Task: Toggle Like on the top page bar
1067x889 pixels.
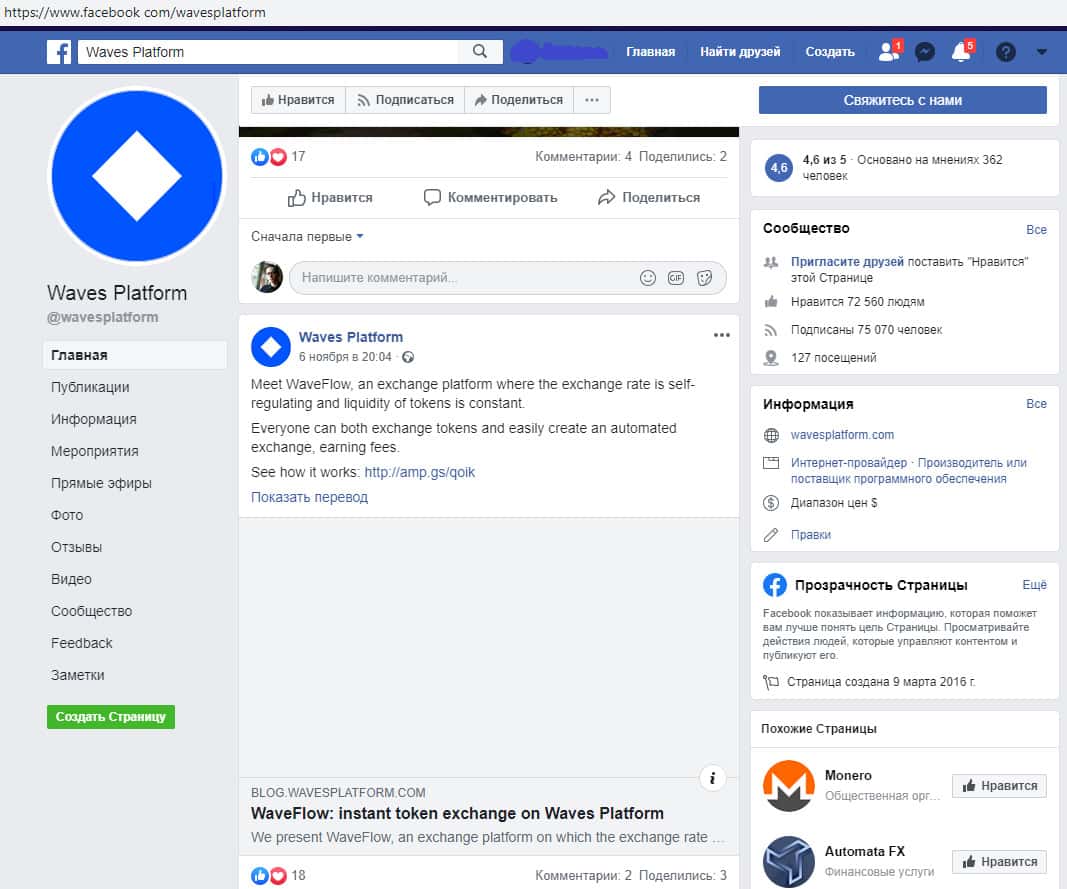Action: click(x=298, y=100)
